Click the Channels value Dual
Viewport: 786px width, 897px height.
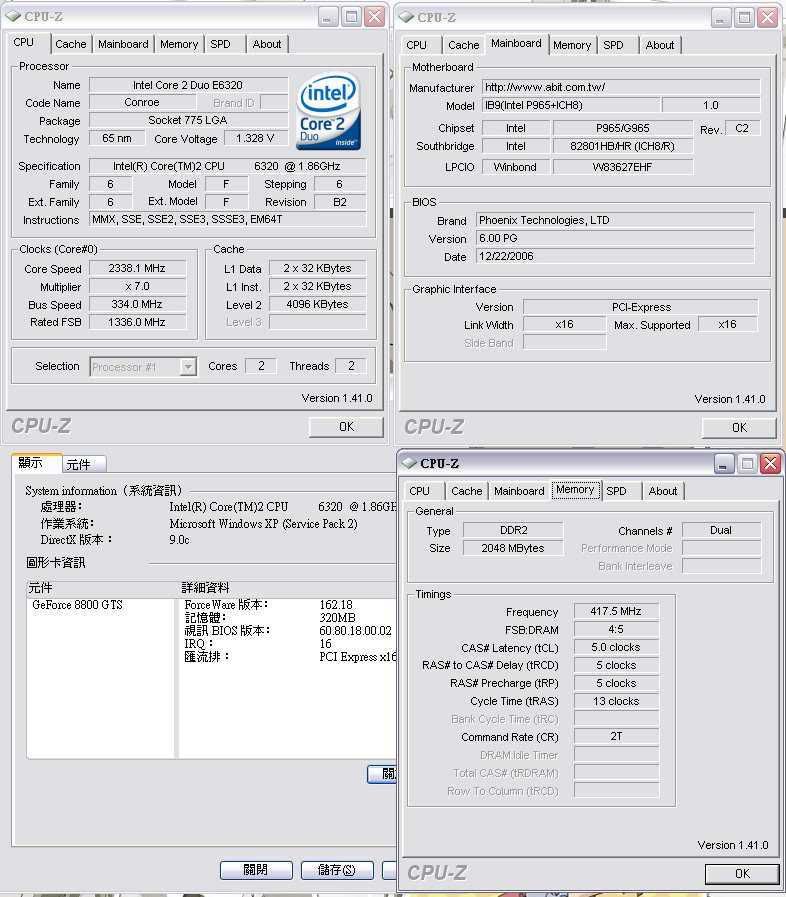(721, 530)
